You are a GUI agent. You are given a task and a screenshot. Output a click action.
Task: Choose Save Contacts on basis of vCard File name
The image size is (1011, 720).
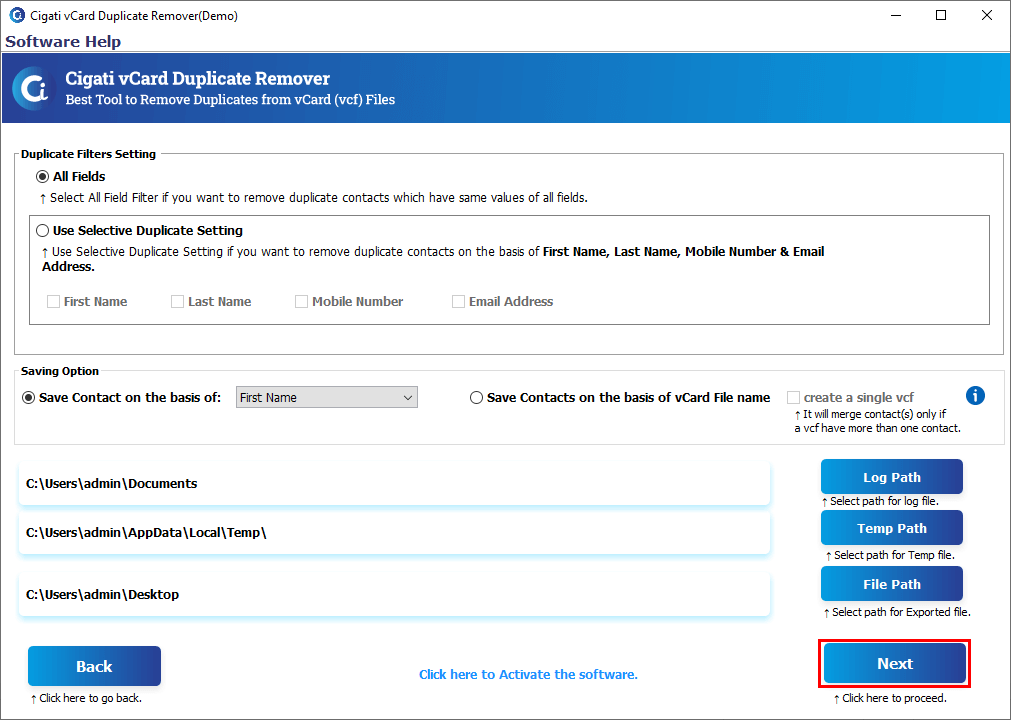[x=476, y=398]
